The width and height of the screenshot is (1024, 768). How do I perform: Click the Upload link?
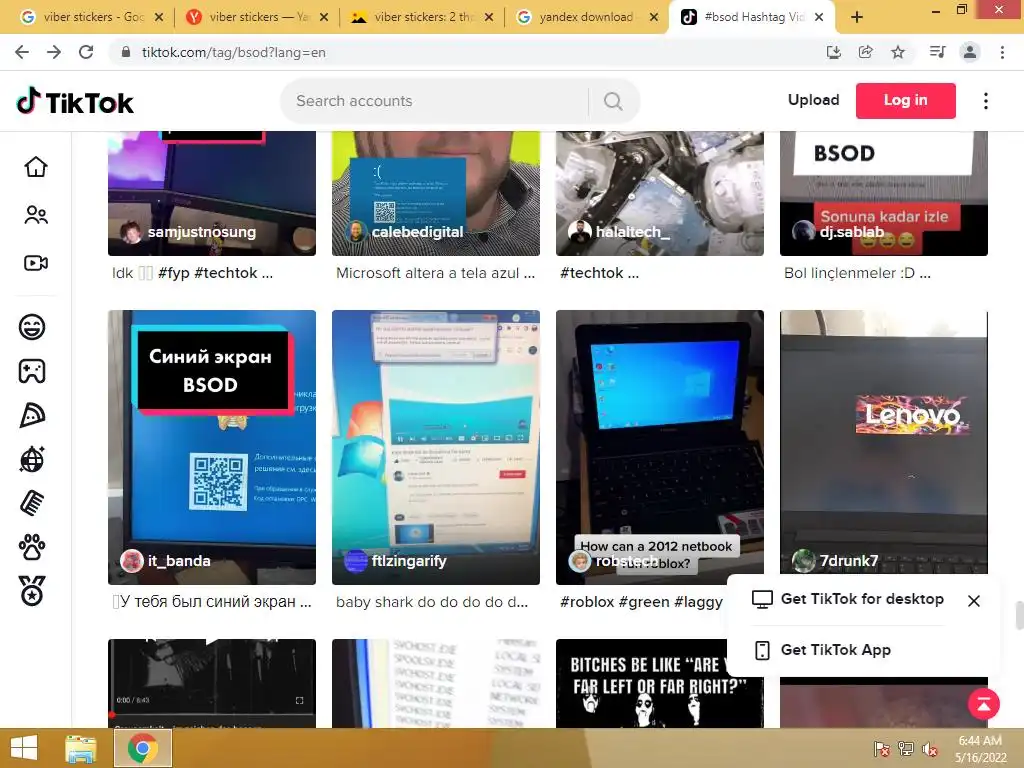(x=813, y=100)
